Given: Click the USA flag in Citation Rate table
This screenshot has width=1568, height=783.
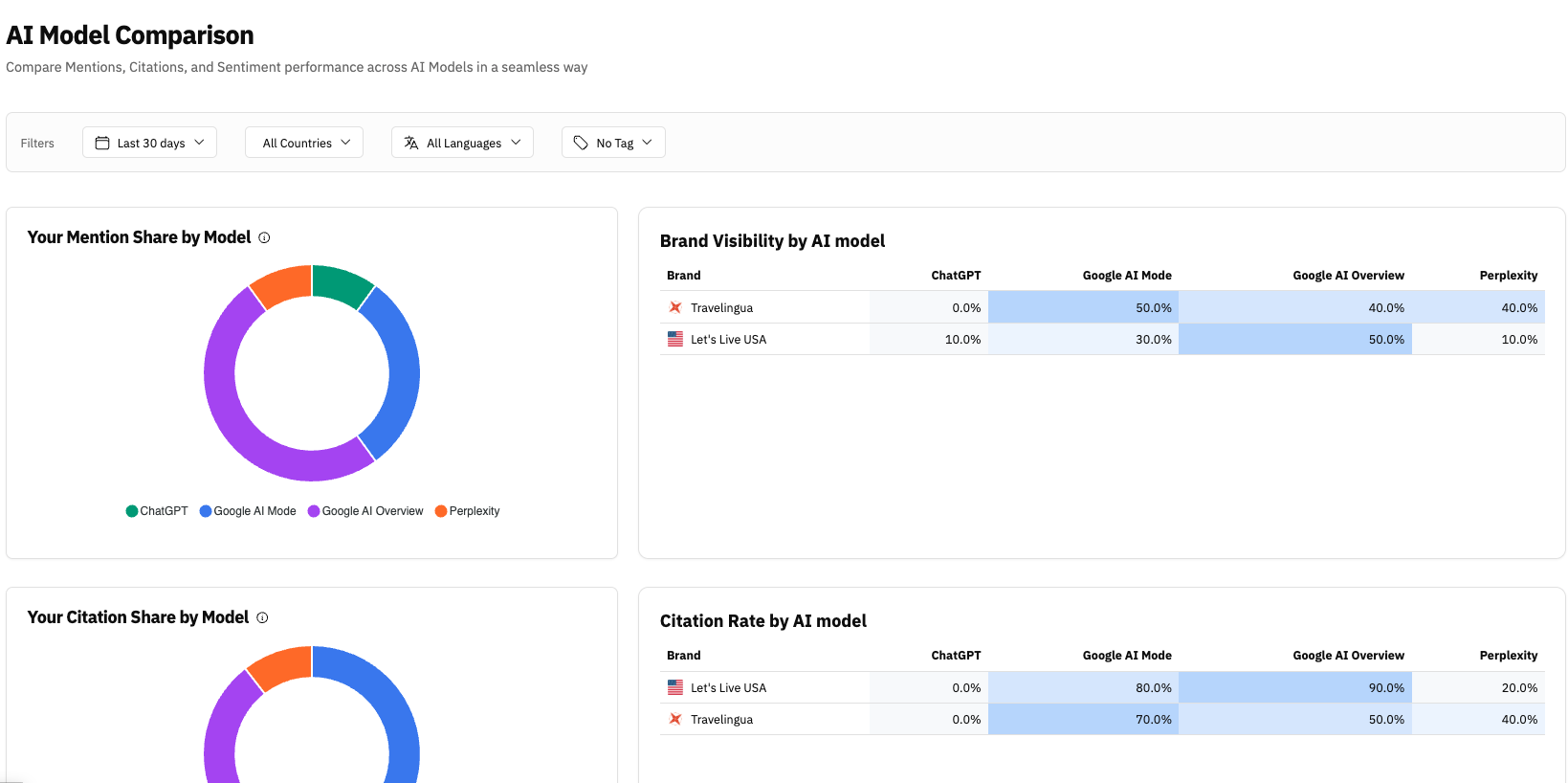Looking at the screenshot, I should coord(675,687).
